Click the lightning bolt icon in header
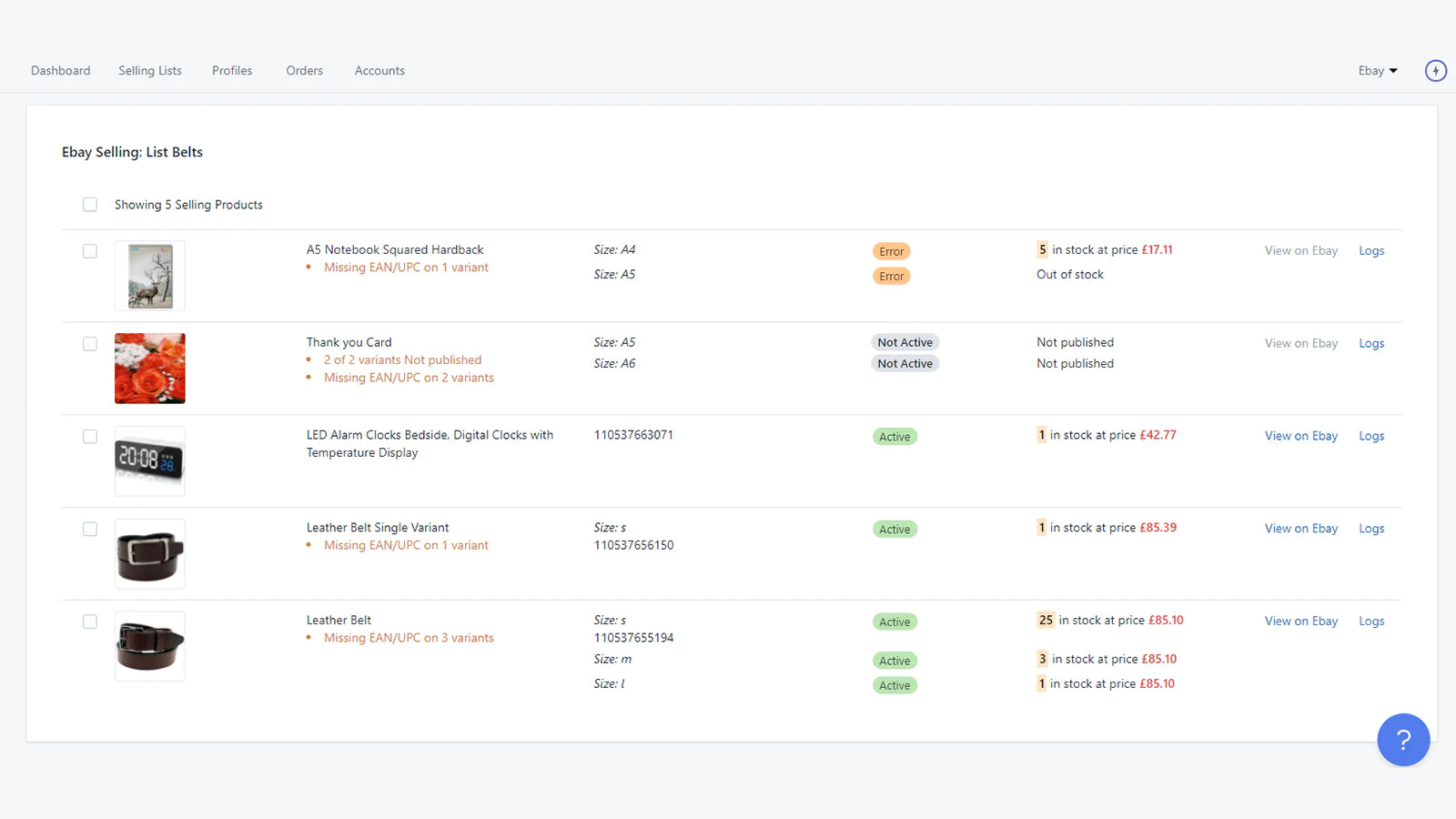1456x819 pixels. coord(1435,71)
